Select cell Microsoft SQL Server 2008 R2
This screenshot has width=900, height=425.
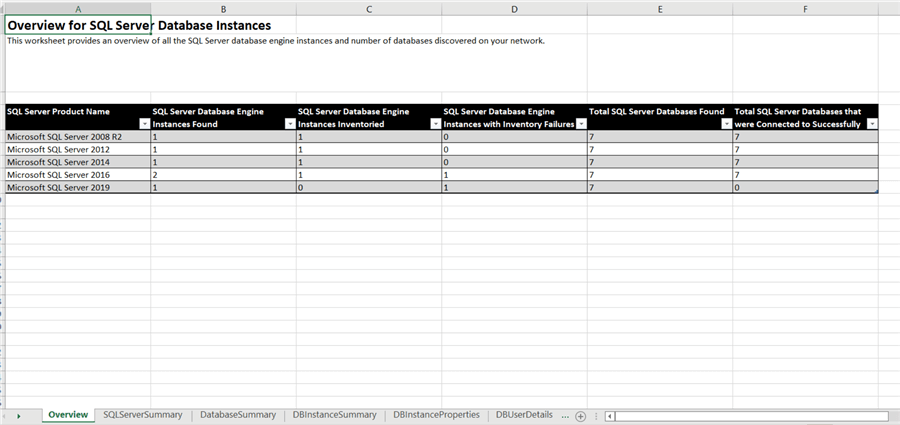click(x=78, y=137)
